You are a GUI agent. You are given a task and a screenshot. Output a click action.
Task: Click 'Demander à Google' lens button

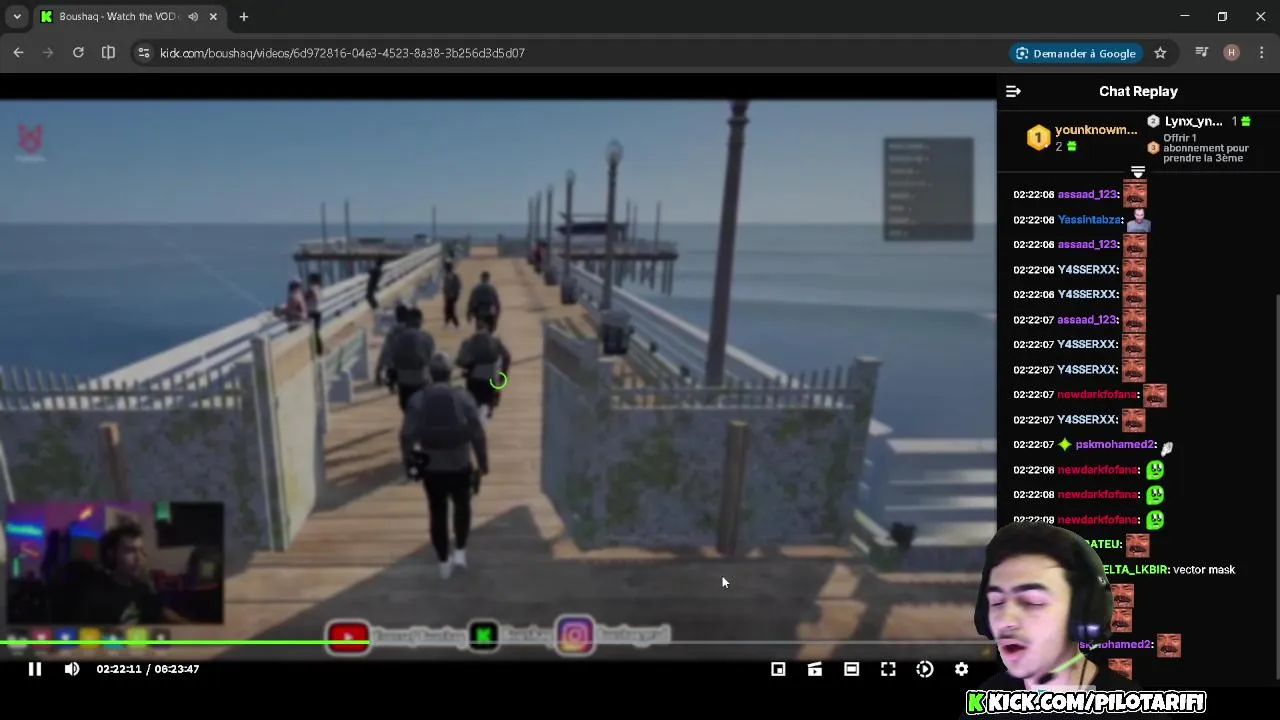pyautogui.click(x=1076, y=53)
